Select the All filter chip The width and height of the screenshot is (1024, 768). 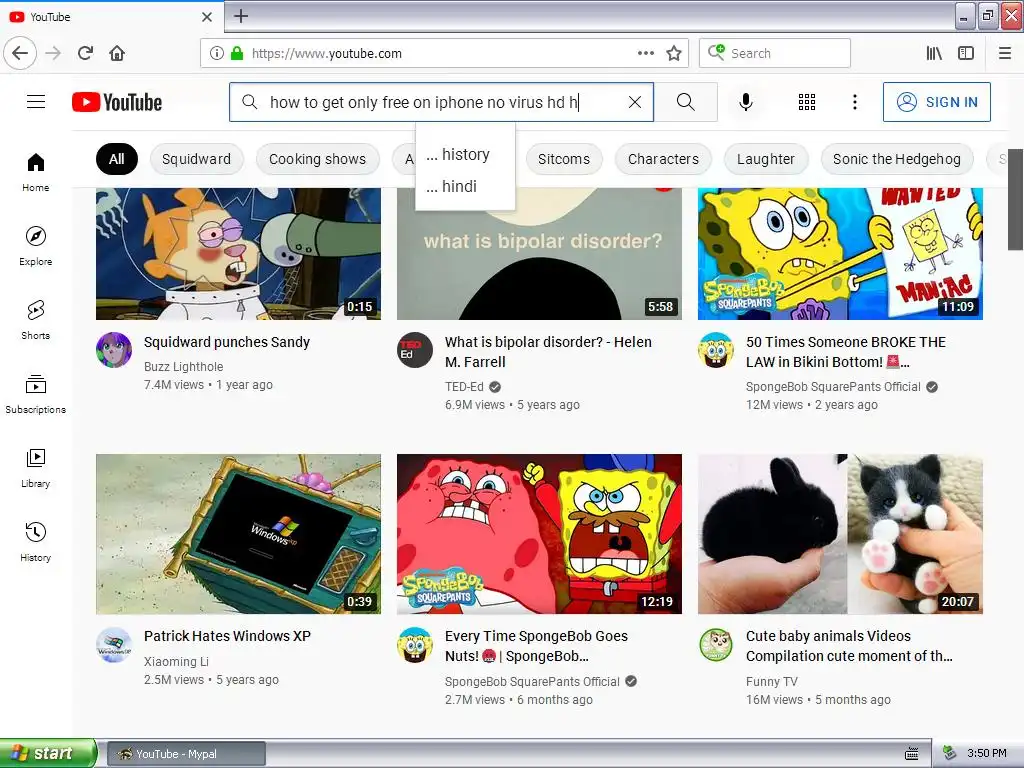[x=117, y=159]
